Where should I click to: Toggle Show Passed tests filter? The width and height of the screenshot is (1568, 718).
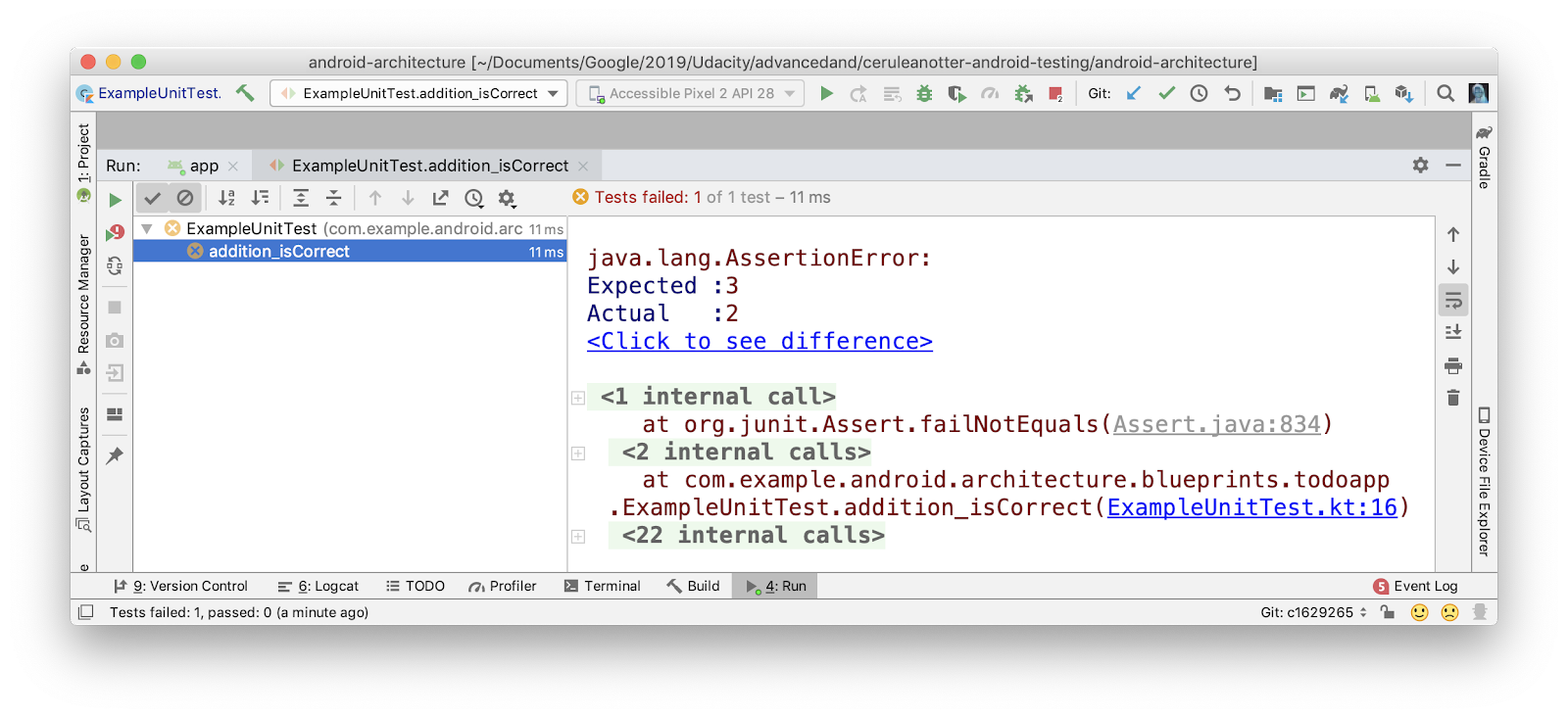pyautogui.click(x=152, y=198)
